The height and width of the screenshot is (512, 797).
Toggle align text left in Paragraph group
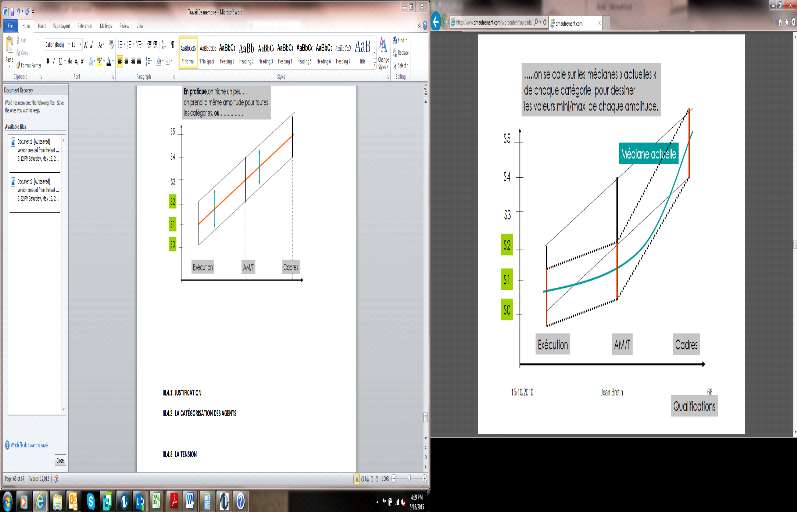tap(120, 61)
